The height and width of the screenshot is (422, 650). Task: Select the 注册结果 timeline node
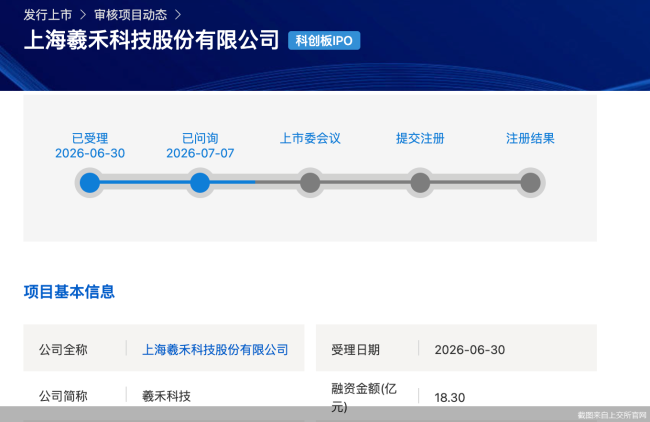531,183
